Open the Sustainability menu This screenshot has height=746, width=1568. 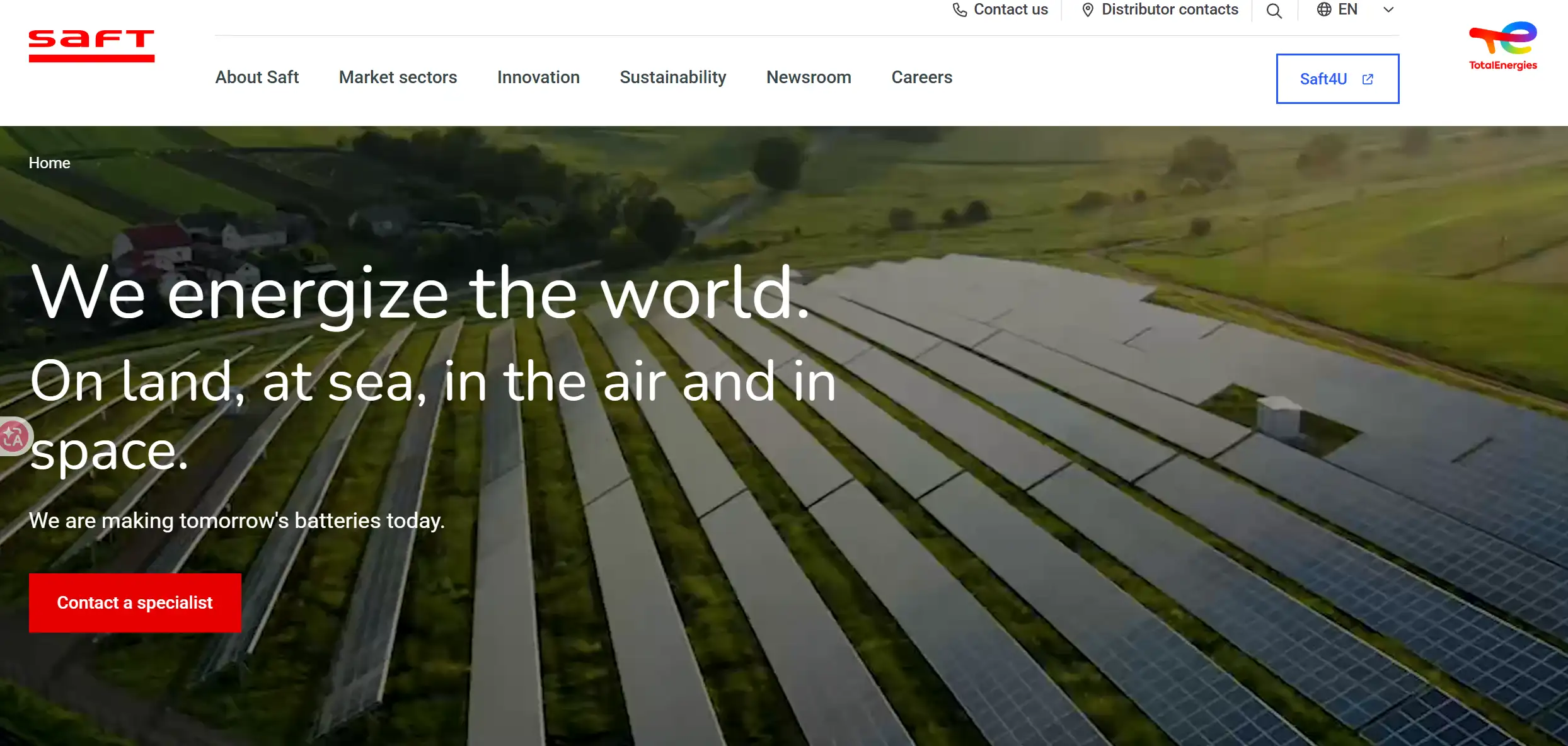click(672, 77)
